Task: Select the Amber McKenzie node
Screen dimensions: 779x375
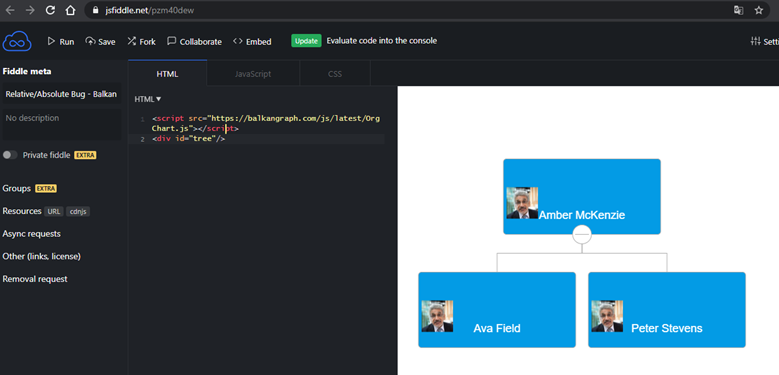Action: point(582,197)
